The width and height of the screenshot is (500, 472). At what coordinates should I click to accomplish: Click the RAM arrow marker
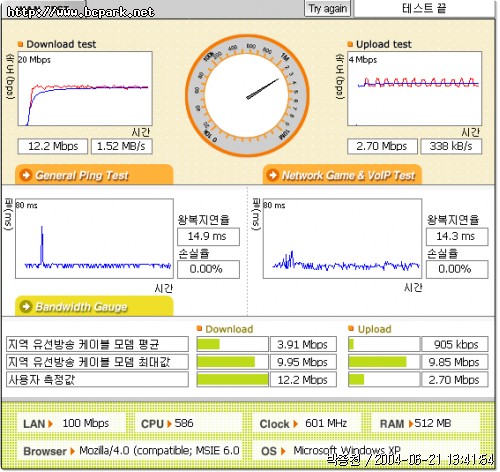[x=411, y=424]
